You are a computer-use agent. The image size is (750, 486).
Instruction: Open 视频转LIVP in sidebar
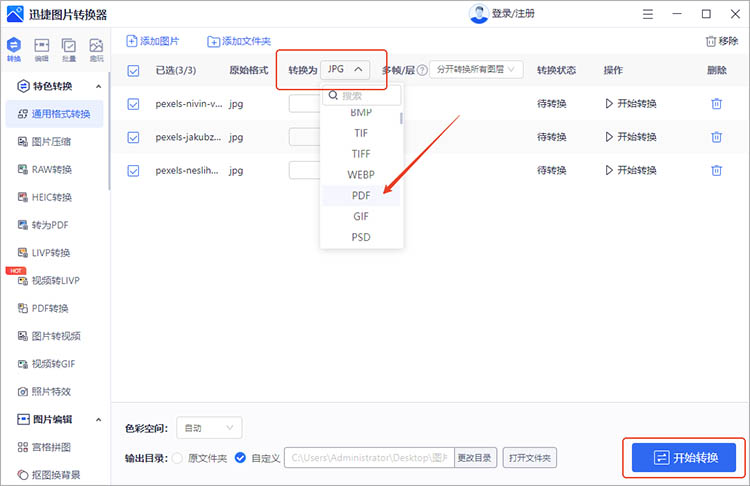coord(48,280)
